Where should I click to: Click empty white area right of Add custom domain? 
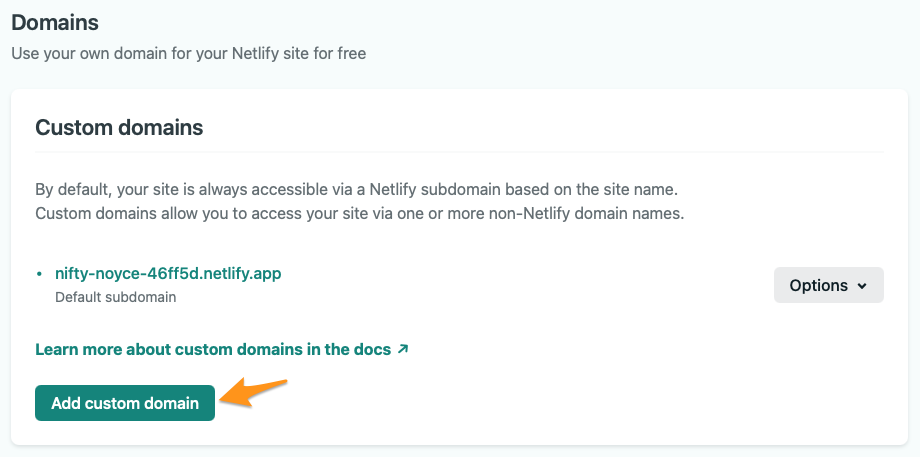click(x=557, y=403)
